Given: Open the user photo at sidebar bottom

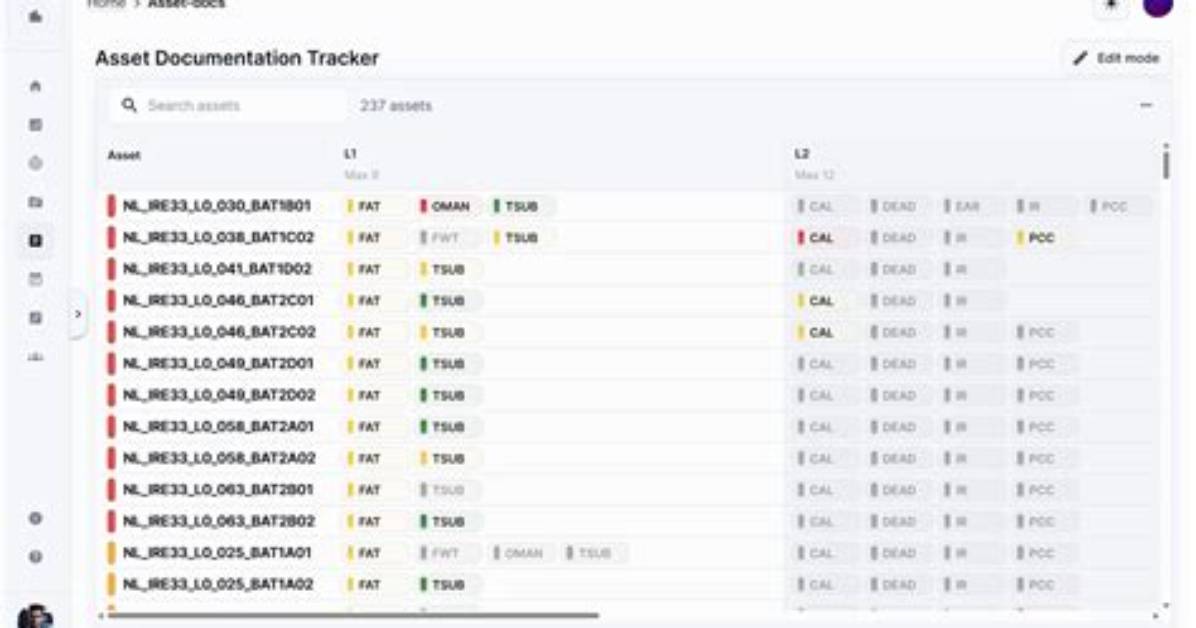Looking at the screenshot, I should coord(35,617).
